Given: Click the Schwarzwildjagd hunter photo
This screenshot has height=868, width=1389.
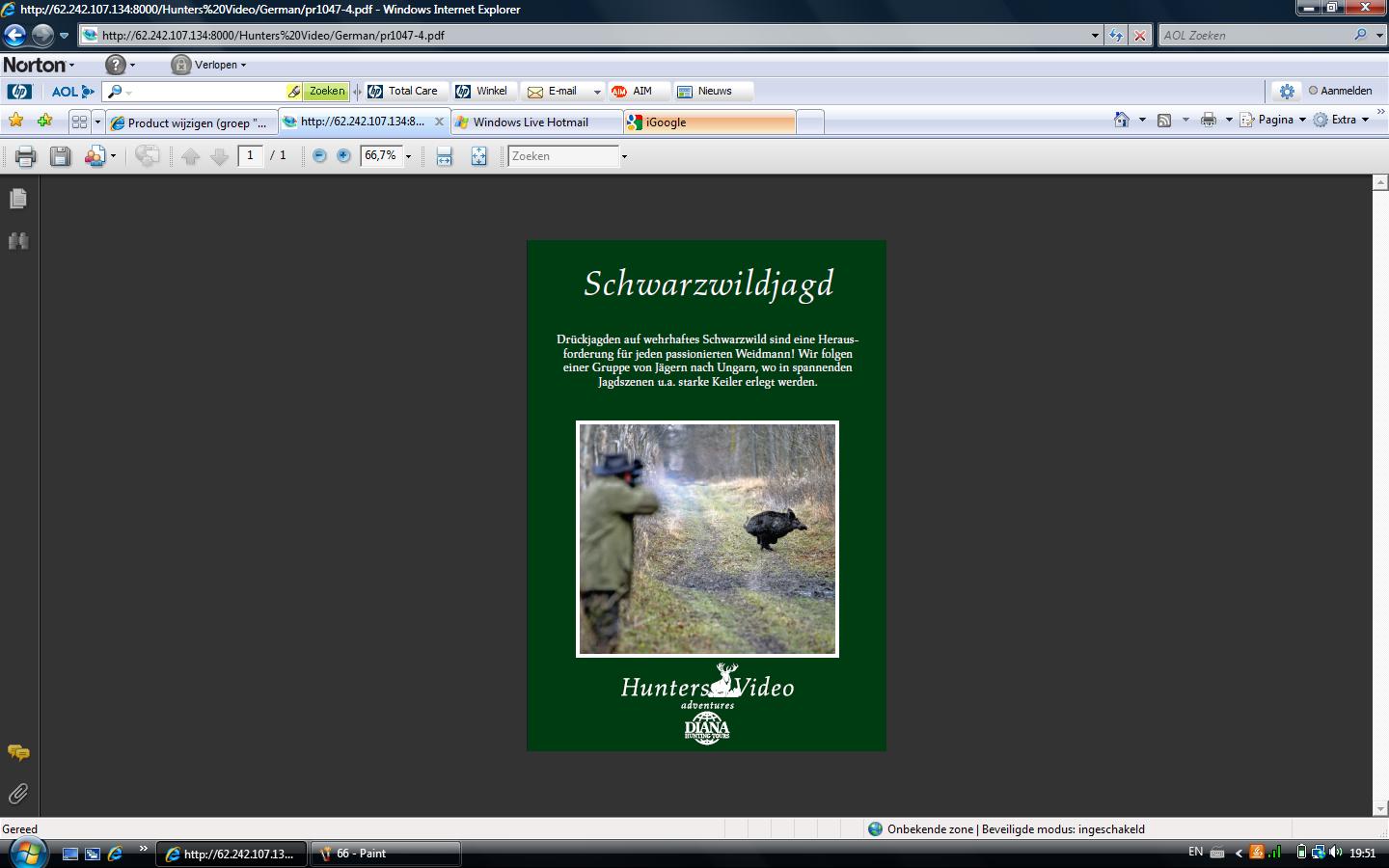Looking at the screenshot, I should tap(707, 539).
